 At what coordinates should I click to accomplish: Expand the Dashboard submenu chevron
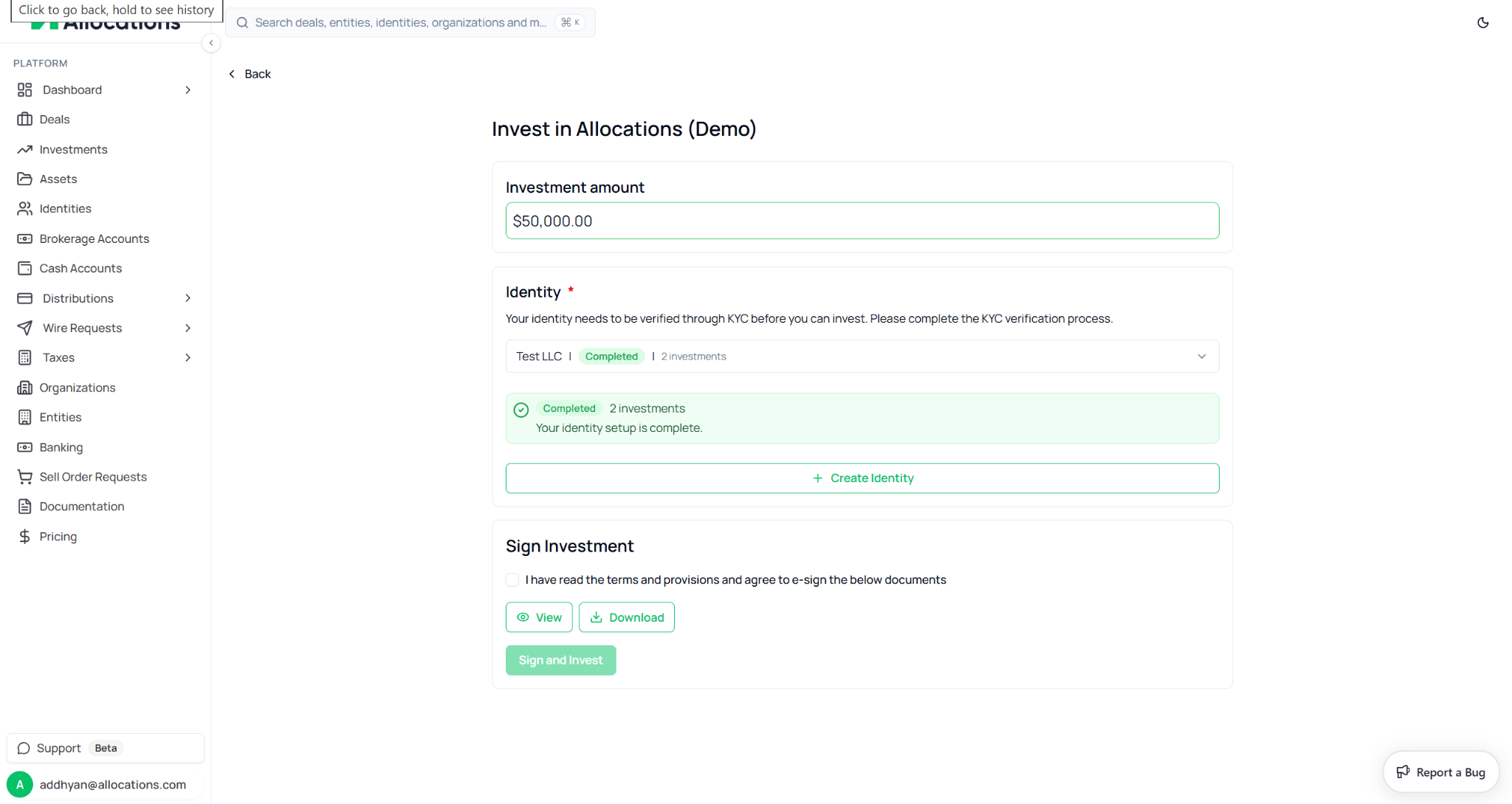click(188, 90)
